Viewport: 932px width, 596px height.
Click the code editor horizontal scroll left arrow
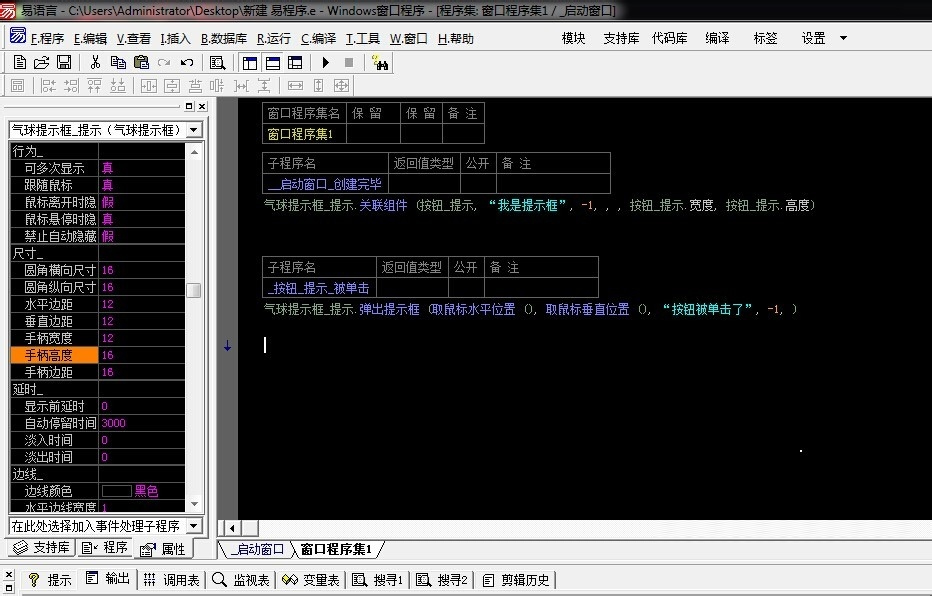point(232,528)
